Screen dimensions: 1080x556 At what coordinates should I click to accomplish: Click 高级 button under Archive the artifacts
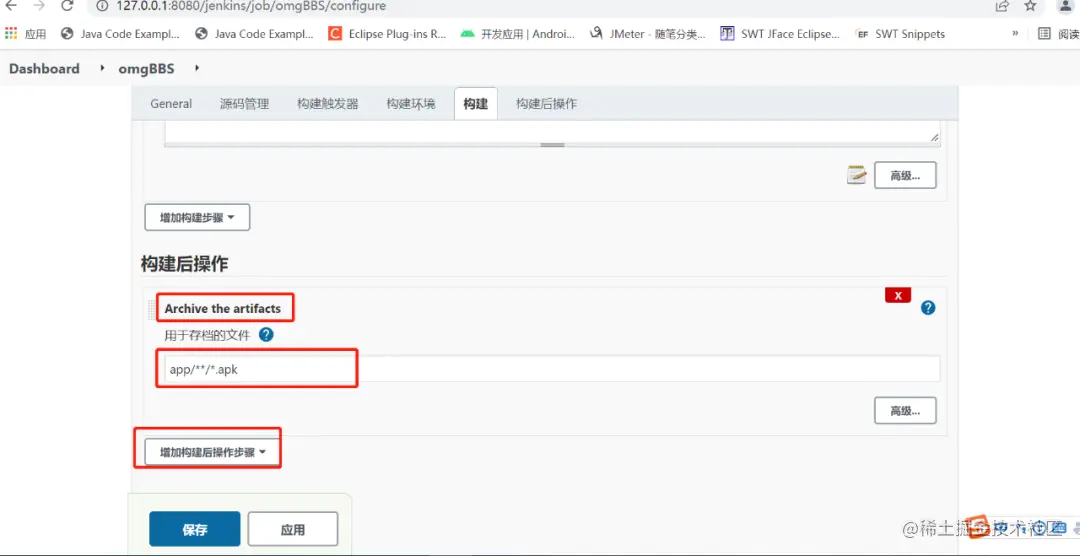(905, 411)
